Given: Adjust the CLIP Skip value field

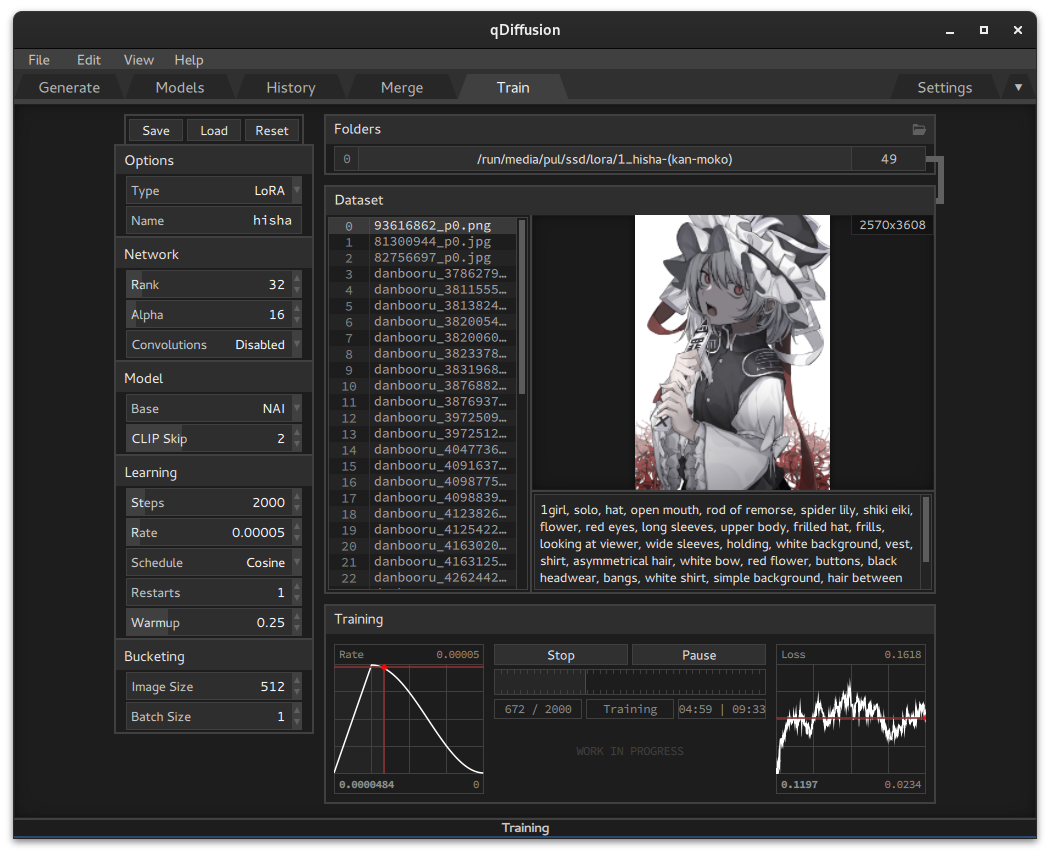Looking at the screenshot, I should click(x=214, y=439).
